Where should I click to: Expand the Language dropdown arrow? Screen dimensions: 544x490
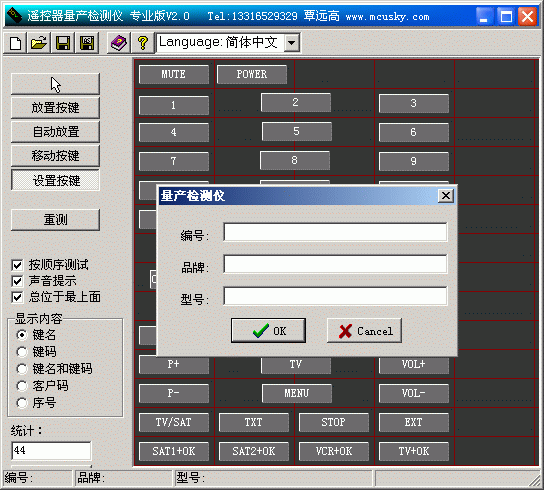[291, 43]
